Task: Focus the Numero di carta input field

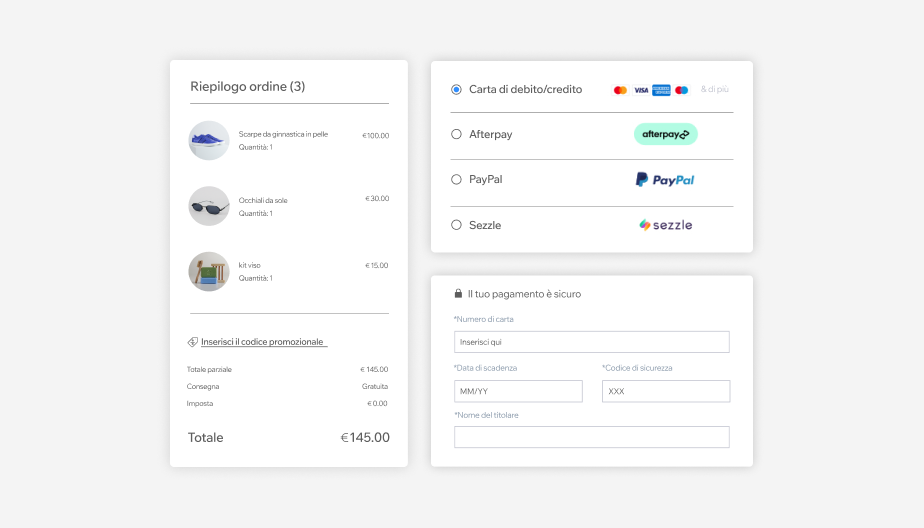Action: pyautogui.click(x=592, y=342)
